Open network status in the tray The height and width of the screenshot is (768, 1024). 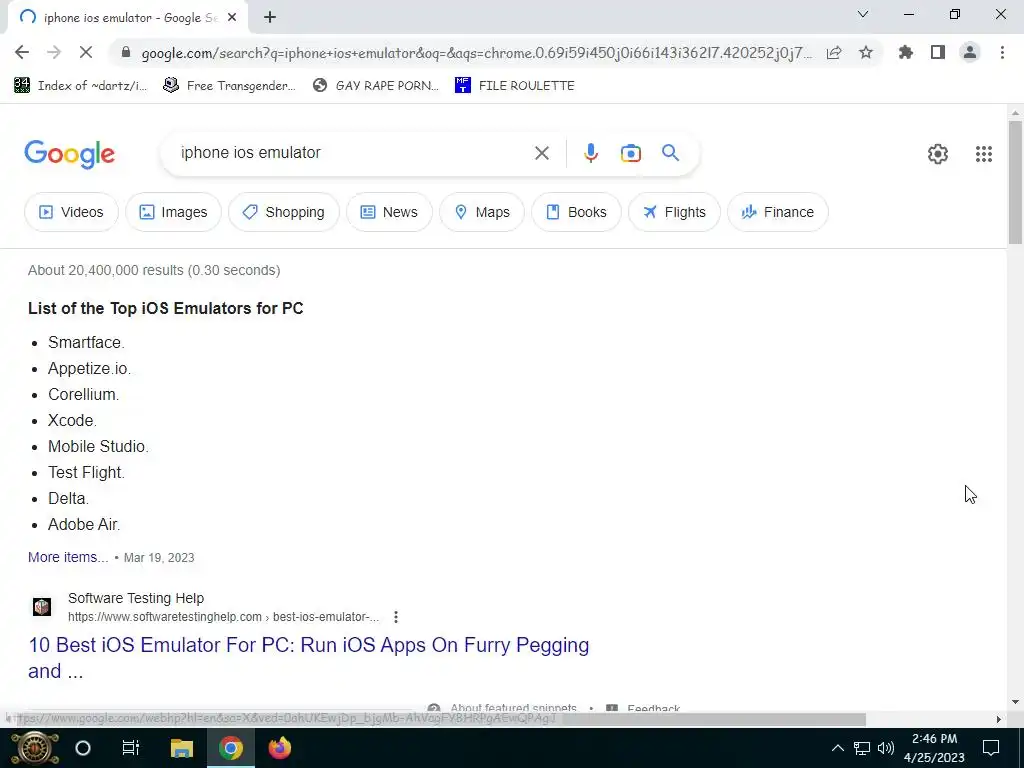(862, 748)
